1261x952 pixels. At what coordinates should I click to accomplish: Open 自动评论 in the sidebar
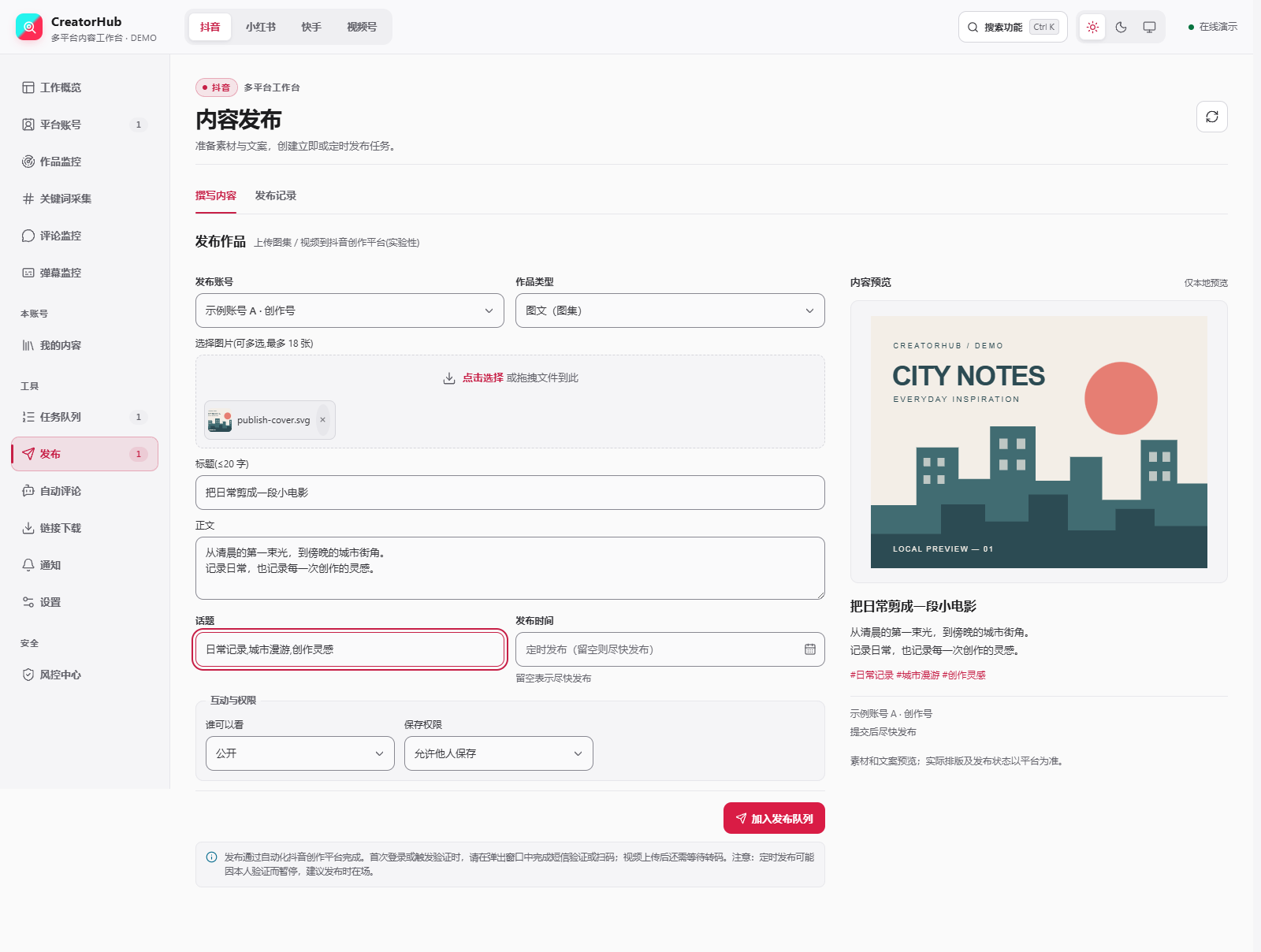(84, 491)
